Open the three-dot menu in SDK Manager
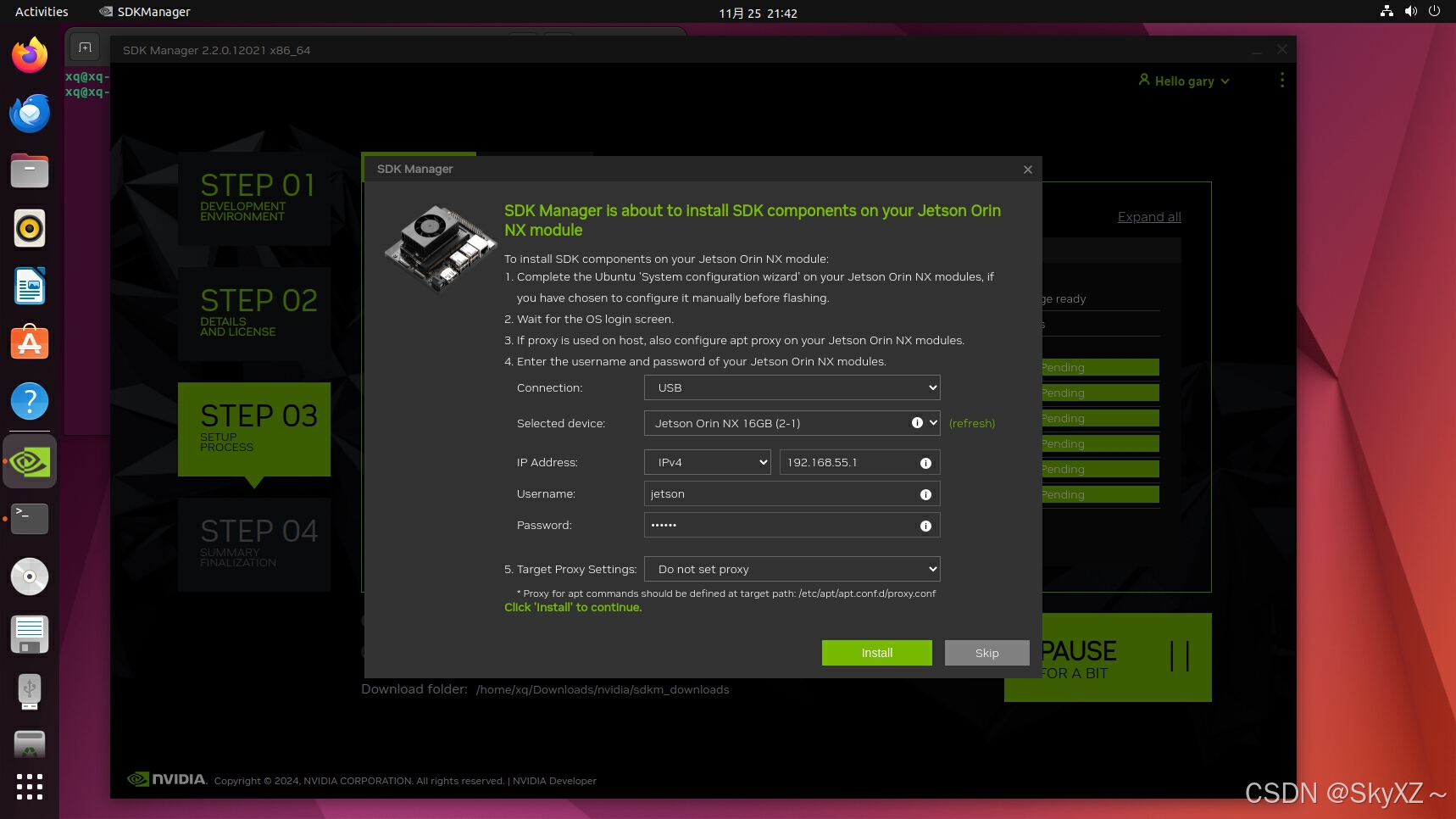The width and height of the screenshot is (1456, 819). pyautogui.click(x=1282, y=80)
